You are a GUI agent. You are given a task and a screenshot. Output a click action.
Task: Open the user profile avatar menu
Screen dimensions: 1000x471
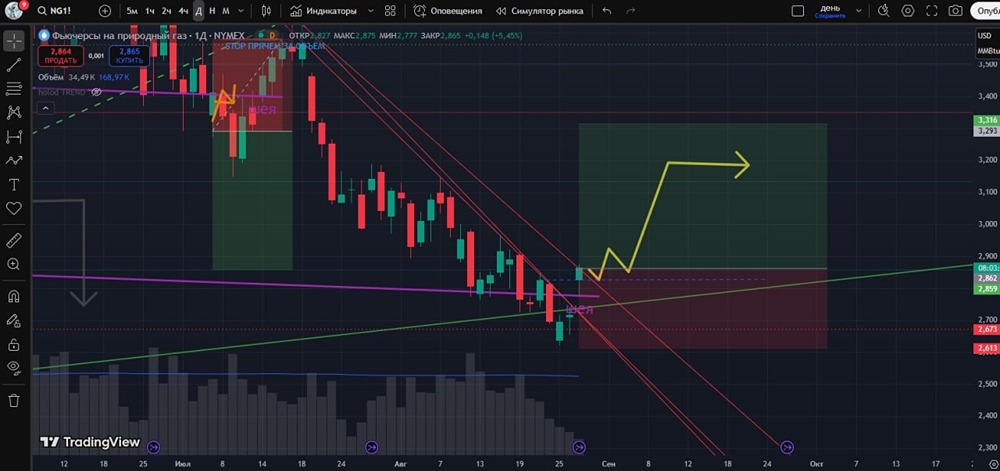(x=14, y=10)
